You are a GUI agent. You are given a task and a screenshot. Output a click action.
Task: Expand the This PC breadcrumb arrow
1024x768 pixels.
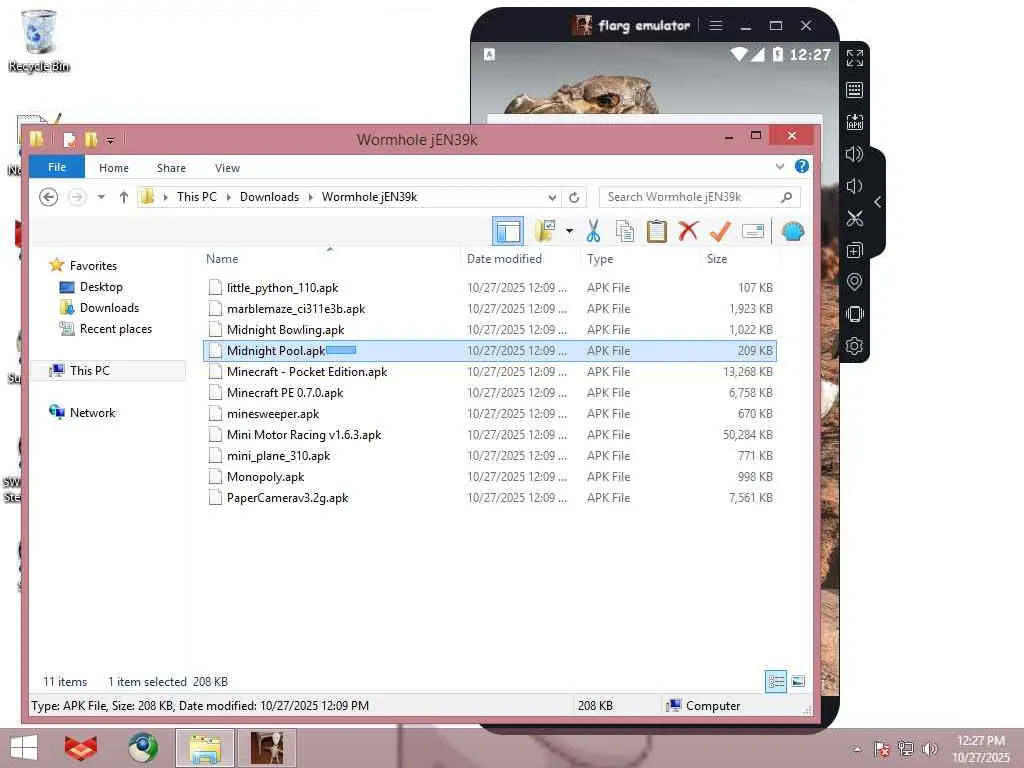[x=228, y=197]
